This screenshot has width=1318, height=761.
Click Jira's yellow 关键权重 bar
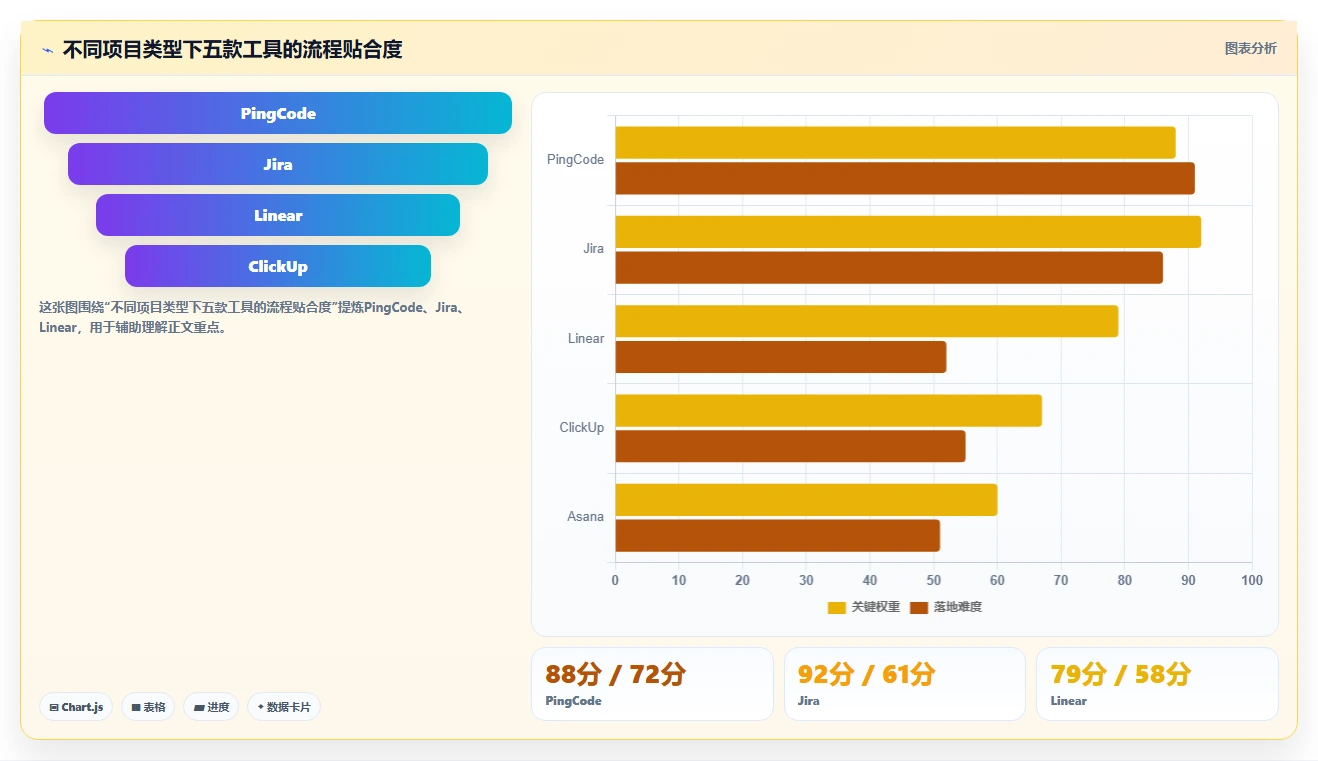(908, 232)
